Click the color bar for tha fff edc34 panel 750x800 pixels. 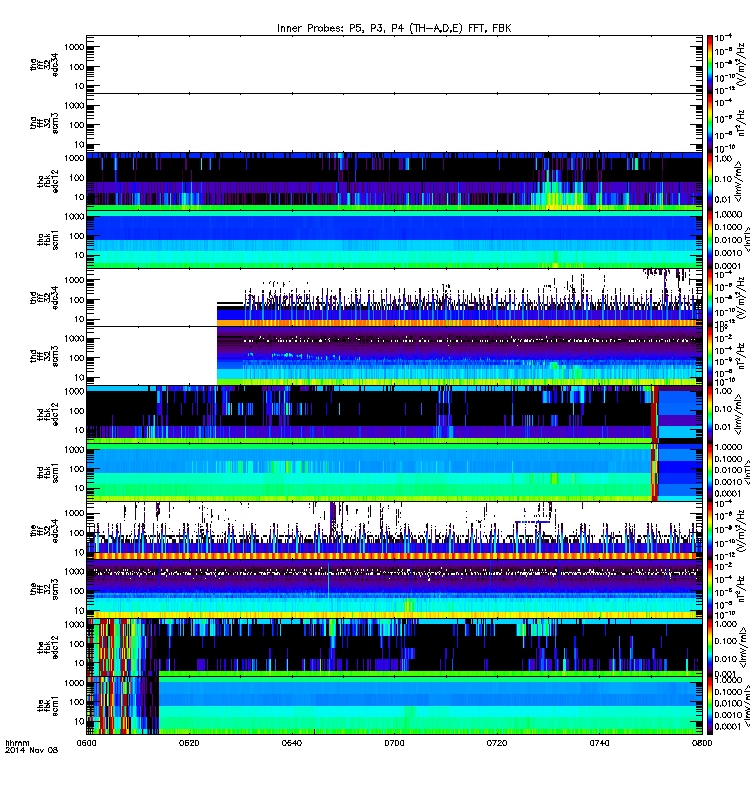coord(709,64)
